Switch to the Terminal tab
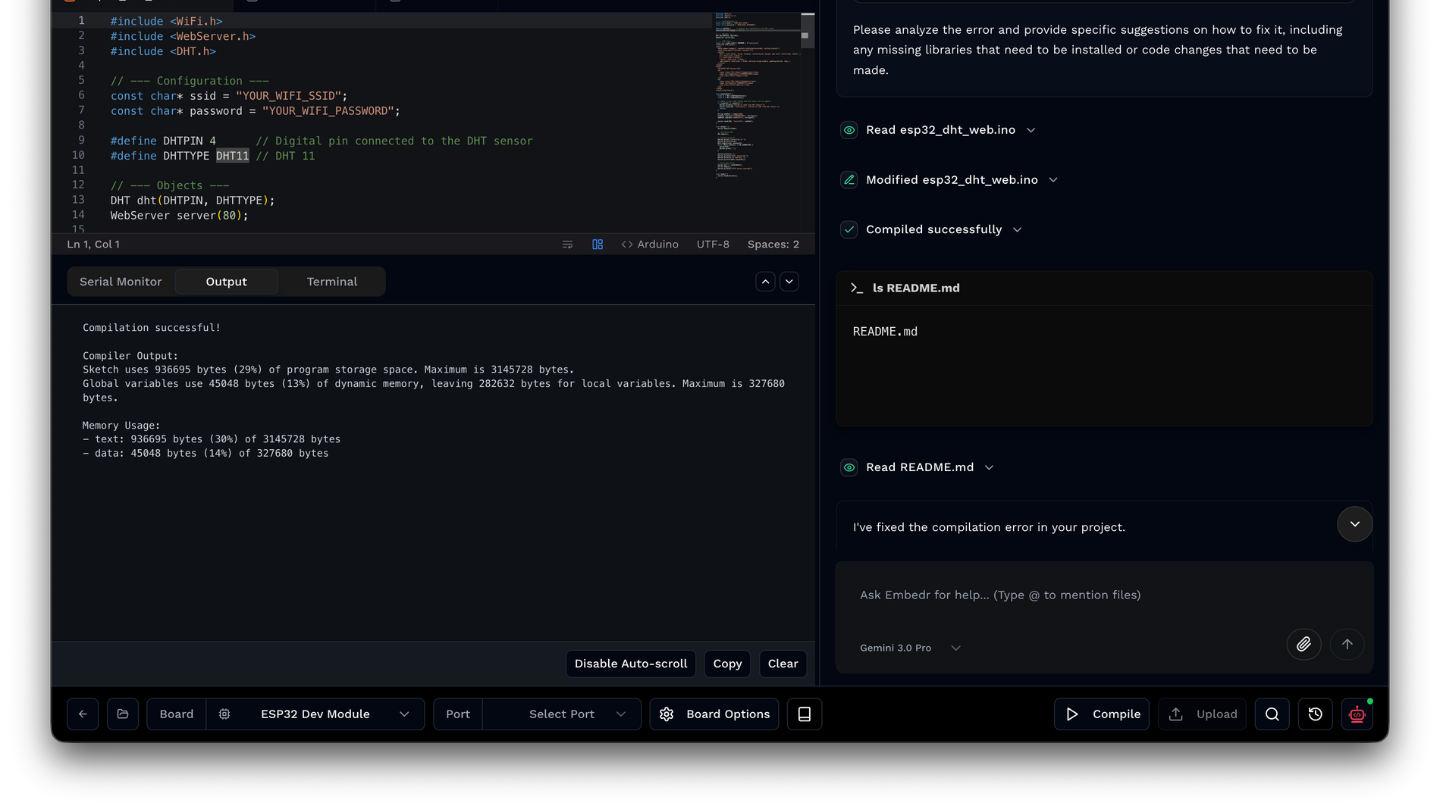 point(331,281)
